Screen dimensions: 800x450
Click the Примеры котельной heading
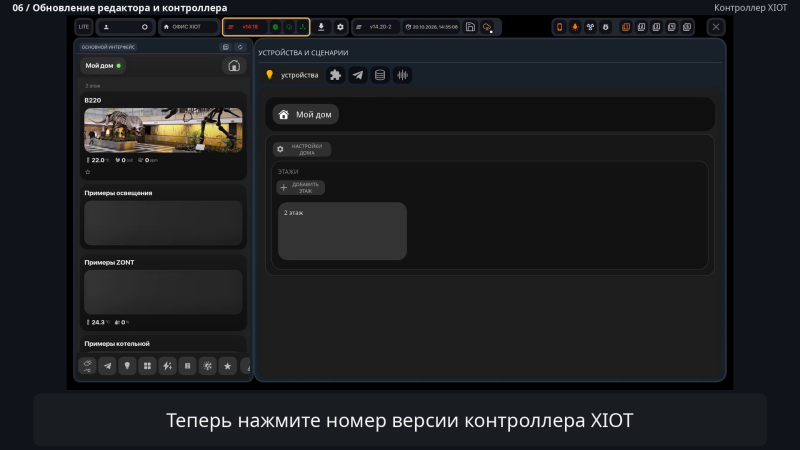click(117, 344)
